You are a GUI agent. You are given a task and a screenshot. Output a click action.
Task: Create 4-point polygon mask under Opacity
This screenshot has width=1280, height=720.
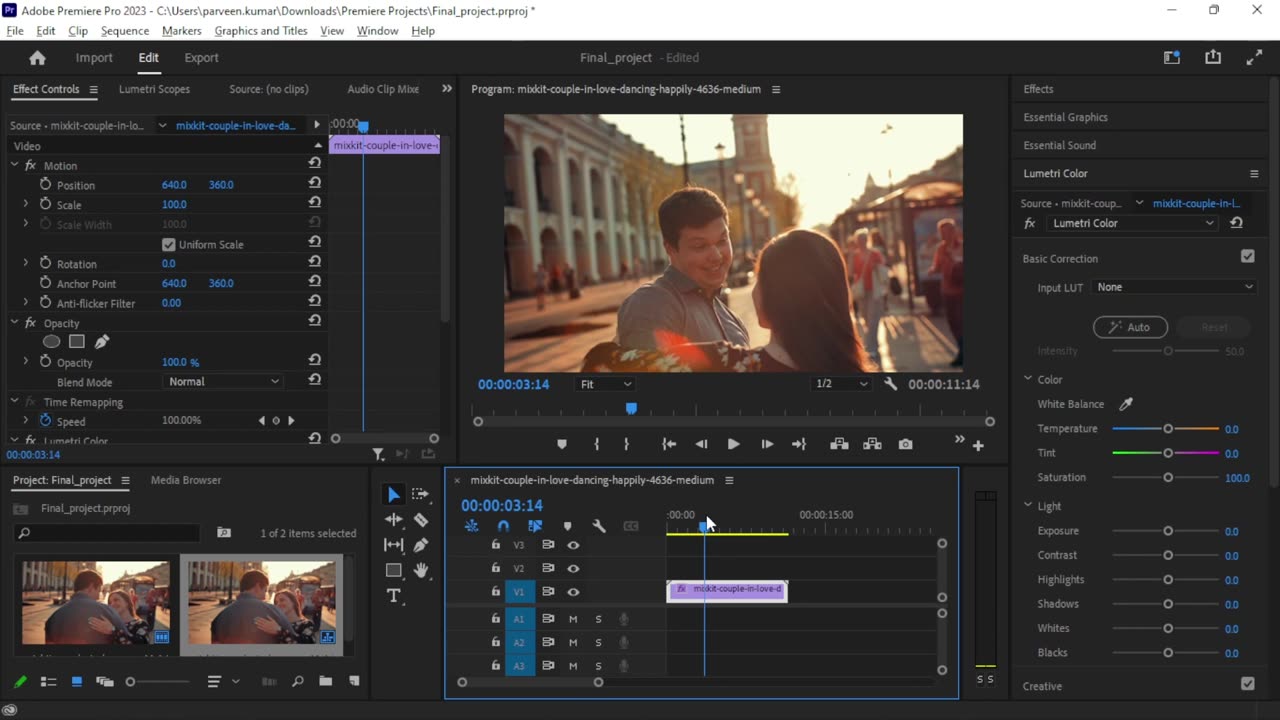(x=76, y=342)
